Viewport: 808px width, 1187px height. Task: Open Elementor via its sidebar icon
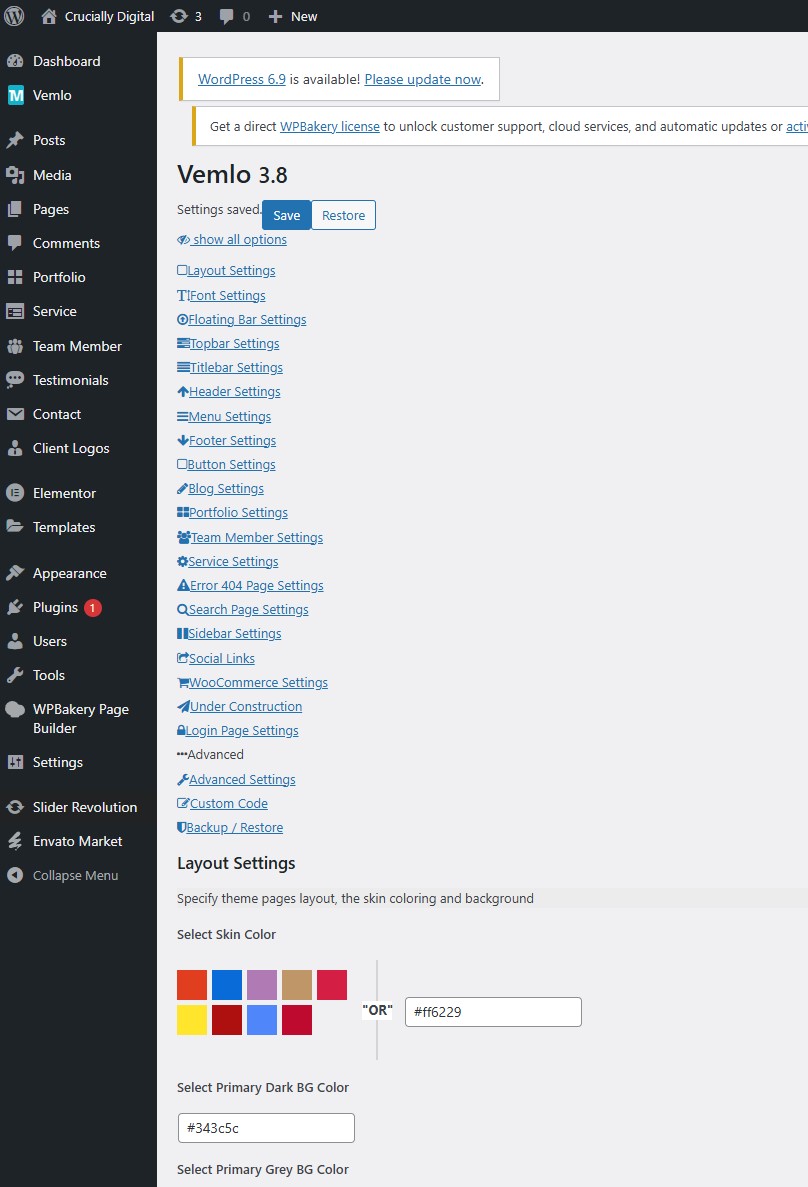(x=15, y=493)
